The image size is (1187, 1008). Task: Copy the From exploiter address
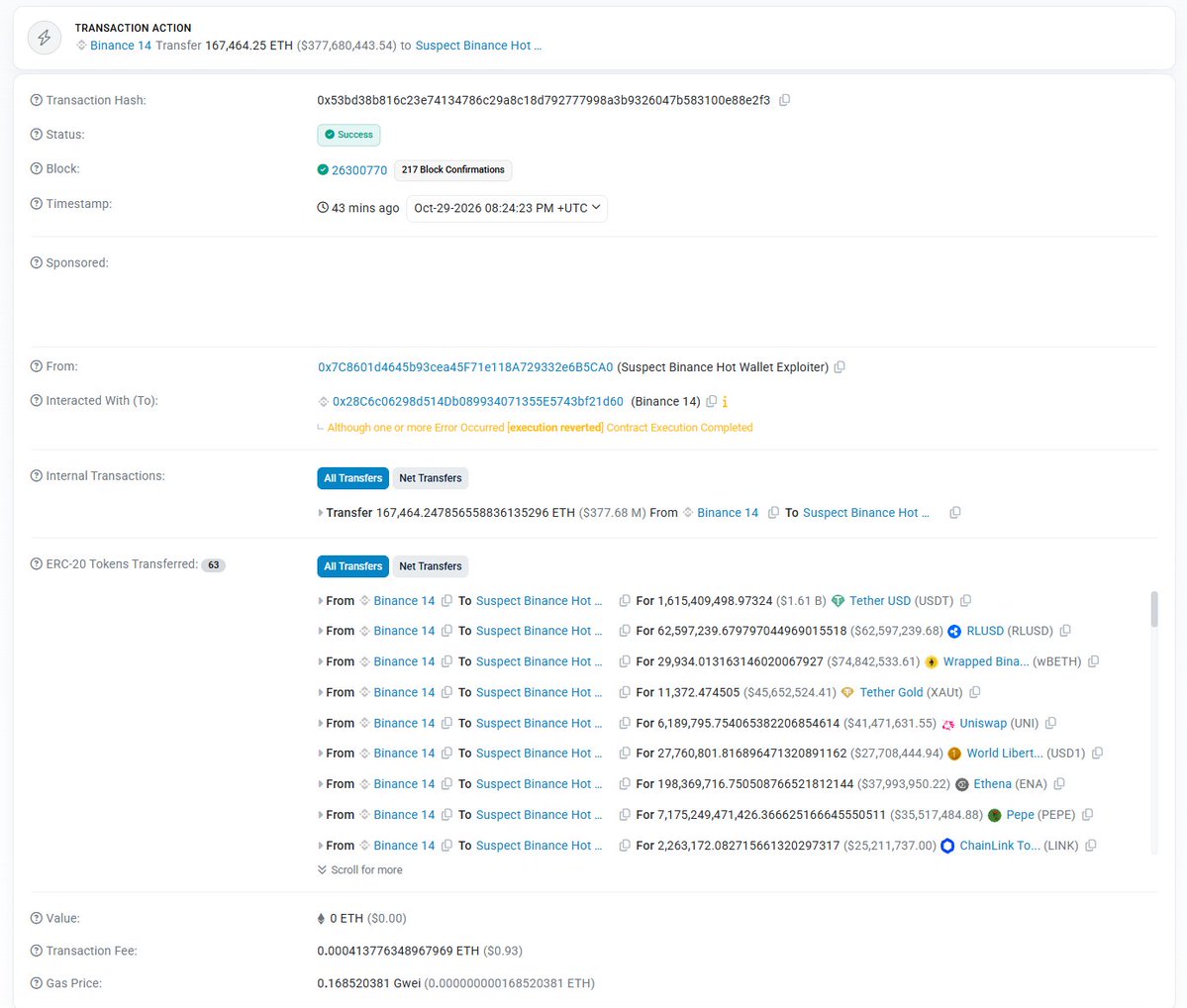[x=840, y=367]
